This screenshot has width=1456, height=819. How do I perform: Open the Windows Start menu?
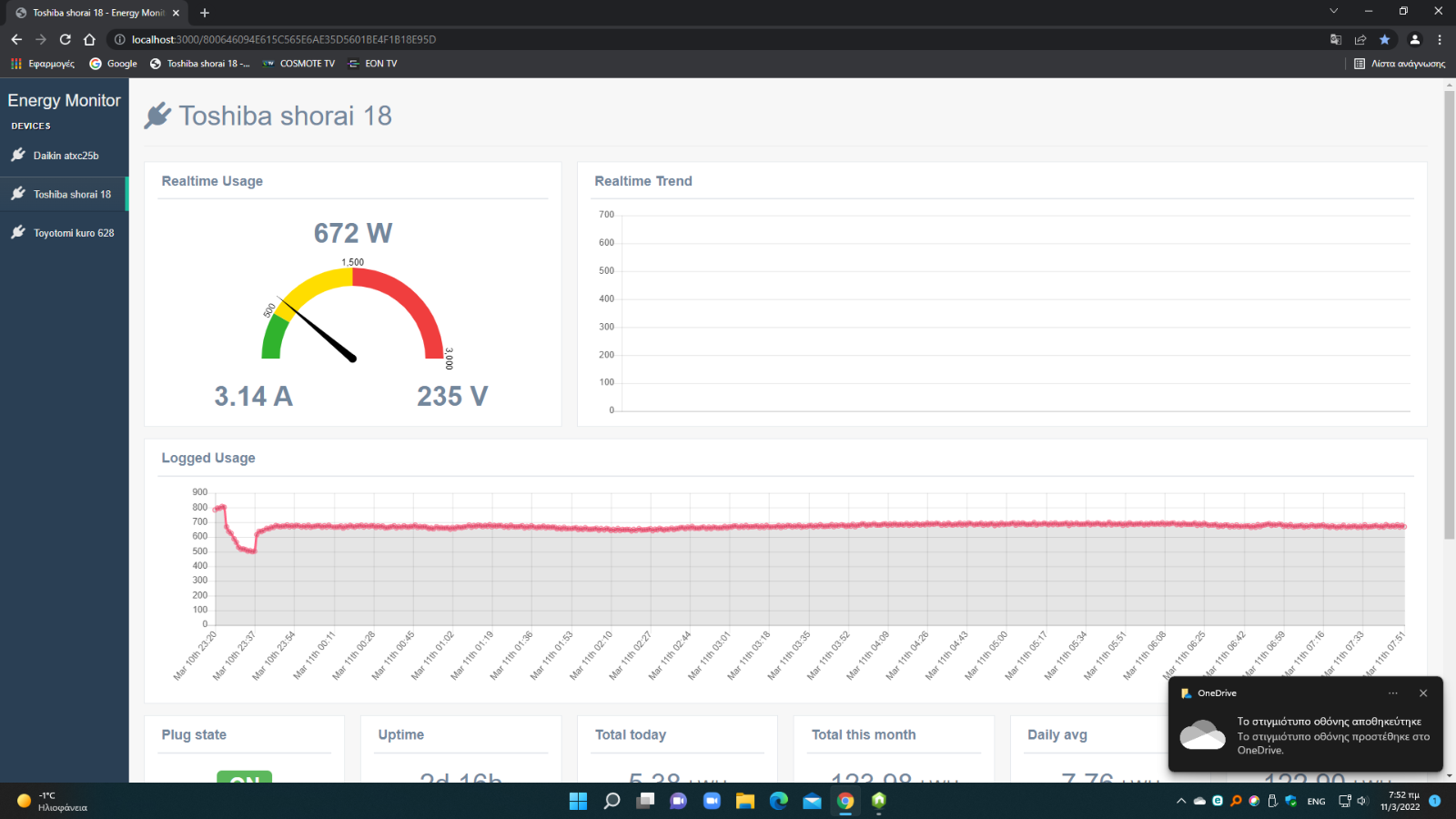coord(578,801)
